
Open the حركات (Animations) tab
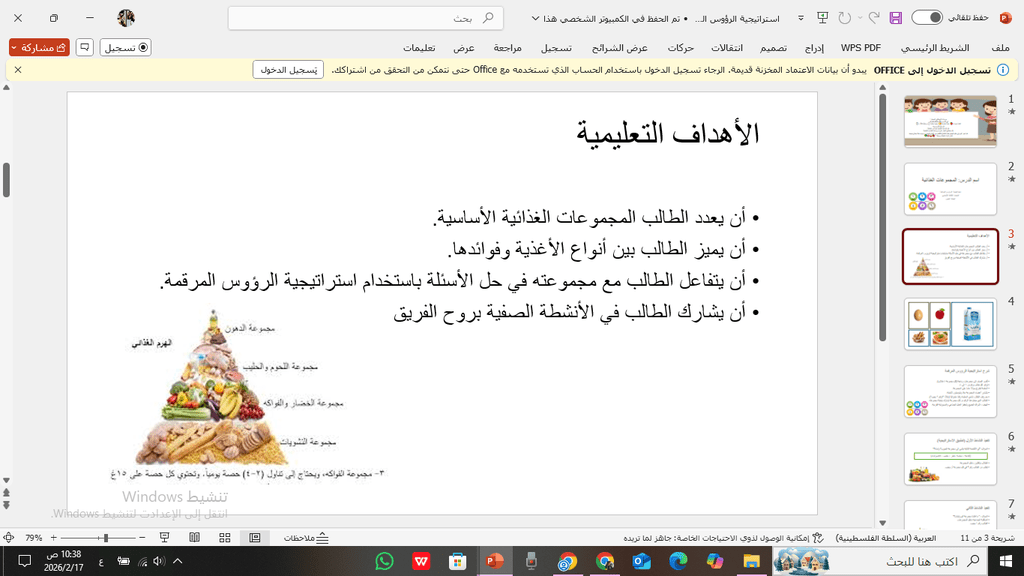680,48
